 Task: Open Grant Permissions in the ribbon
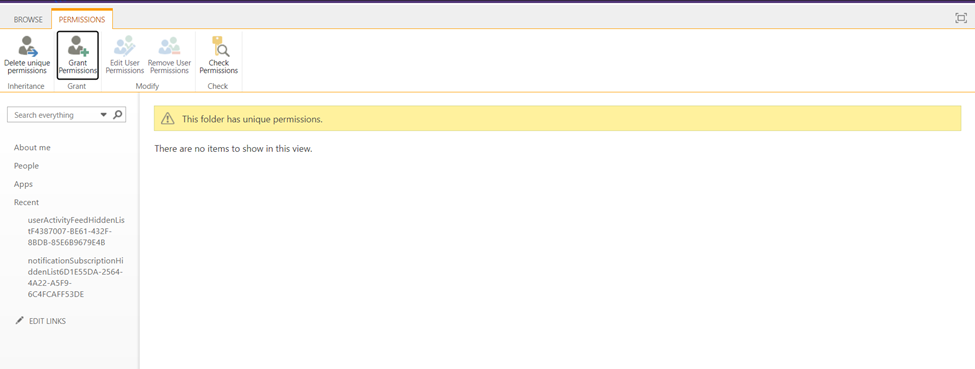pyautogui.click(x=78, y=55)
